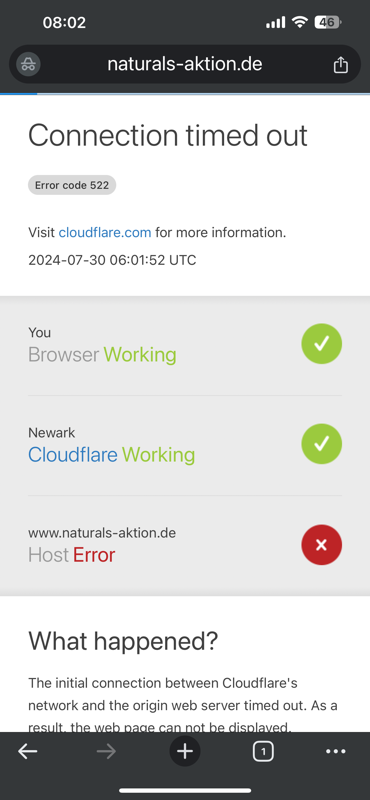Tap the Connection timed out heading
The height and width of the screenshot is (800, 370).
[168, 136]
